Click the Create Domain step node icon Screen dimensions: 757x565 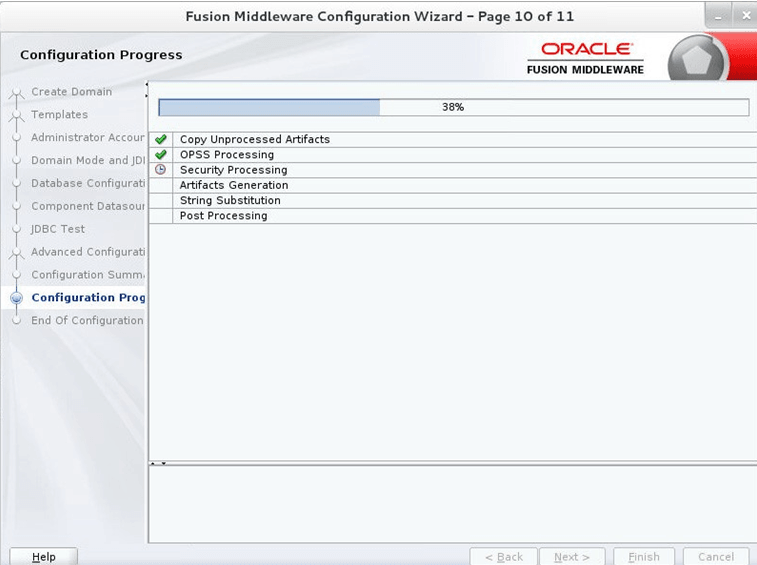pos(16,93)
